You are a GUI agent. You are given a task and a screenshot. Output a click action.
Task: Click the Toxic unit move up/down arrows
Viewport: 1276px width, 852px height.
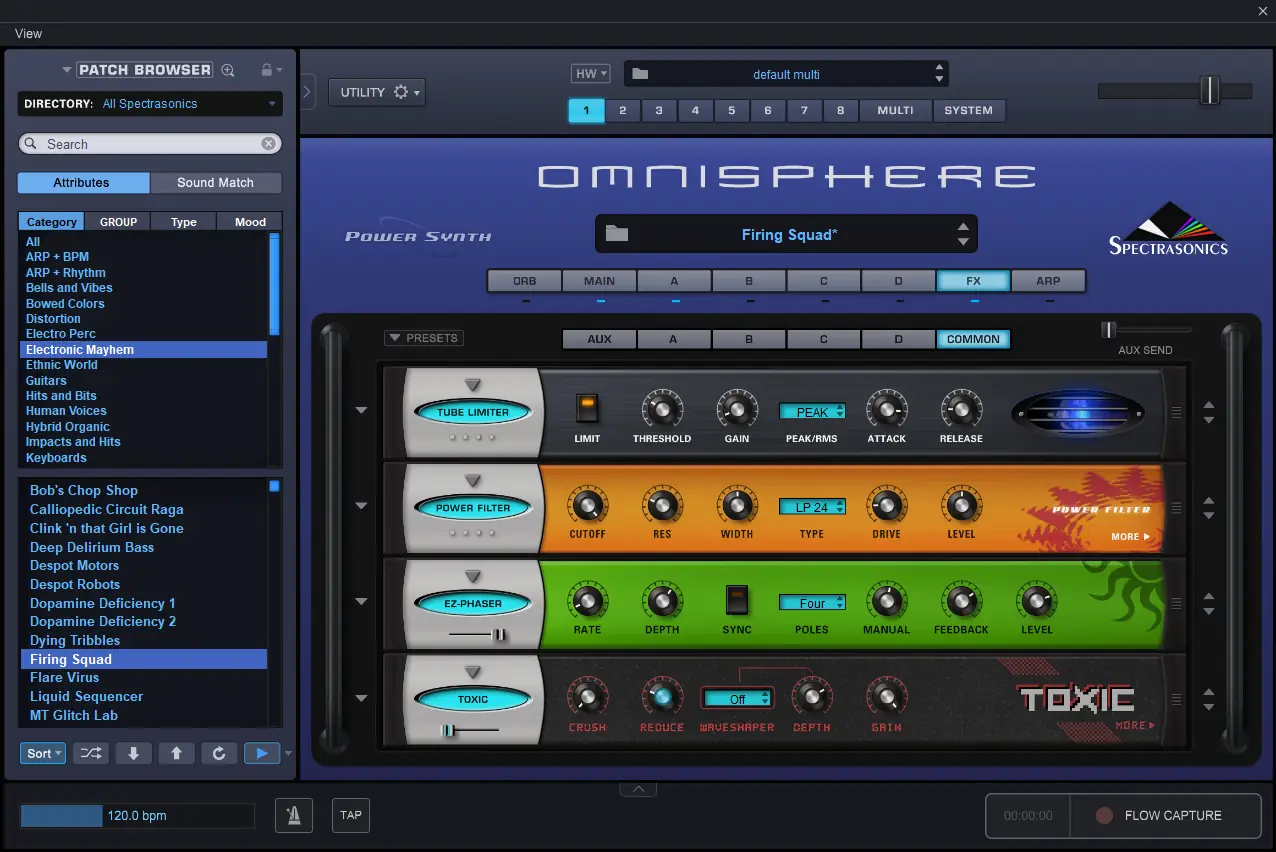coord(1209,699)
